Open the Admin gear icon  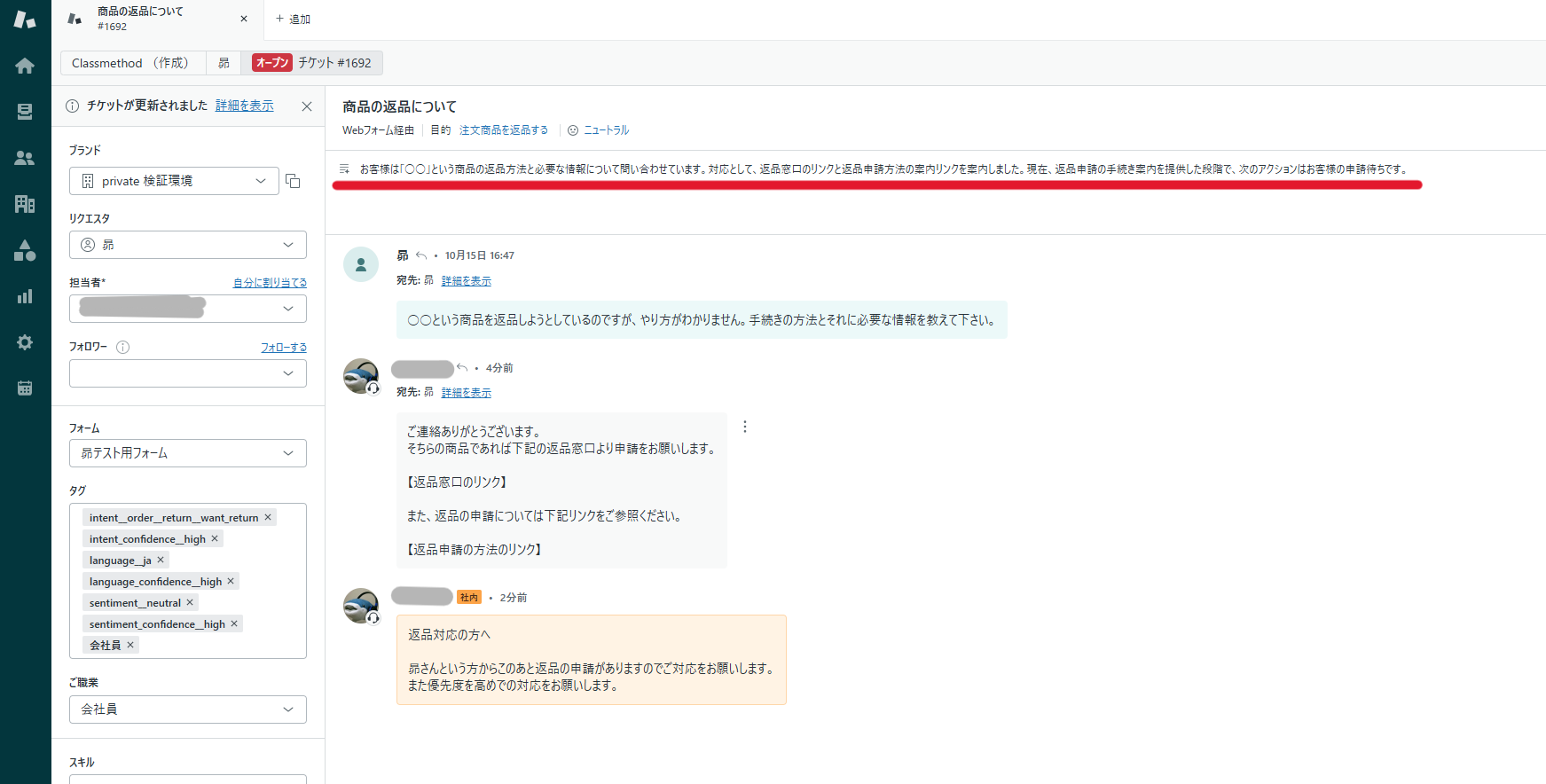(25, 342)
